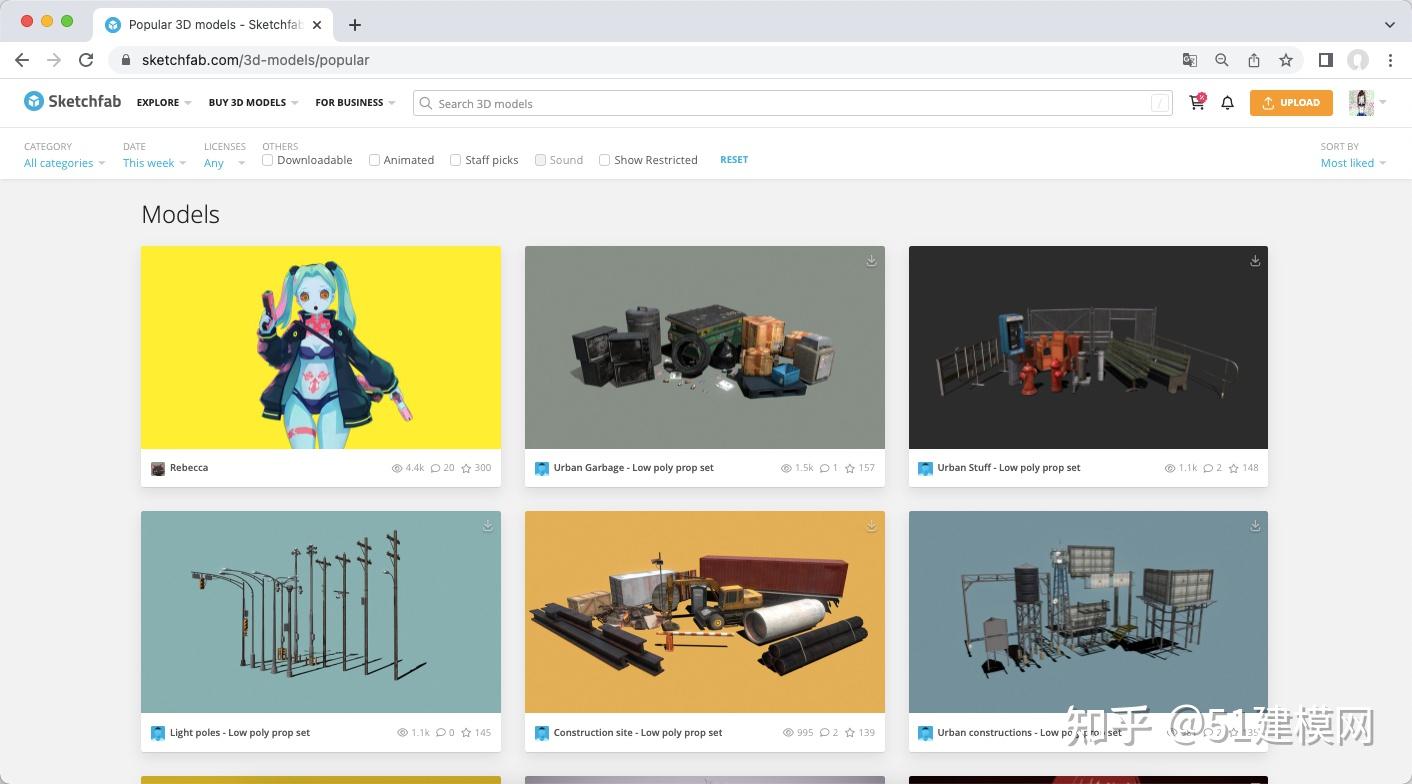Image resolution: width=1412 pixels, height=784 pixels.
Task: Open the Light poles model thumbnail
Action: 321,612
